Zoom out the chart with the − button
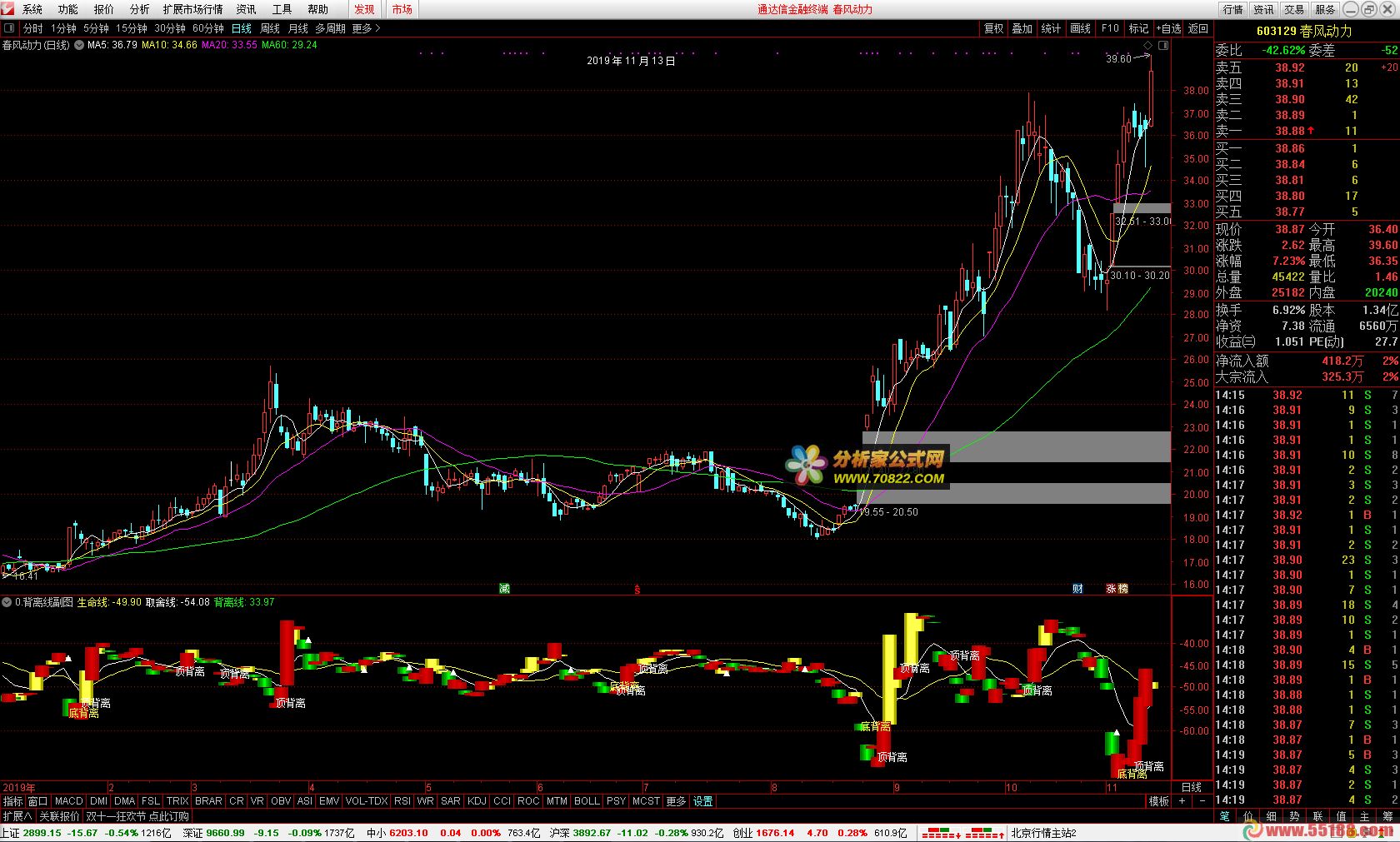1400x842 pixels. (1202, 801)
